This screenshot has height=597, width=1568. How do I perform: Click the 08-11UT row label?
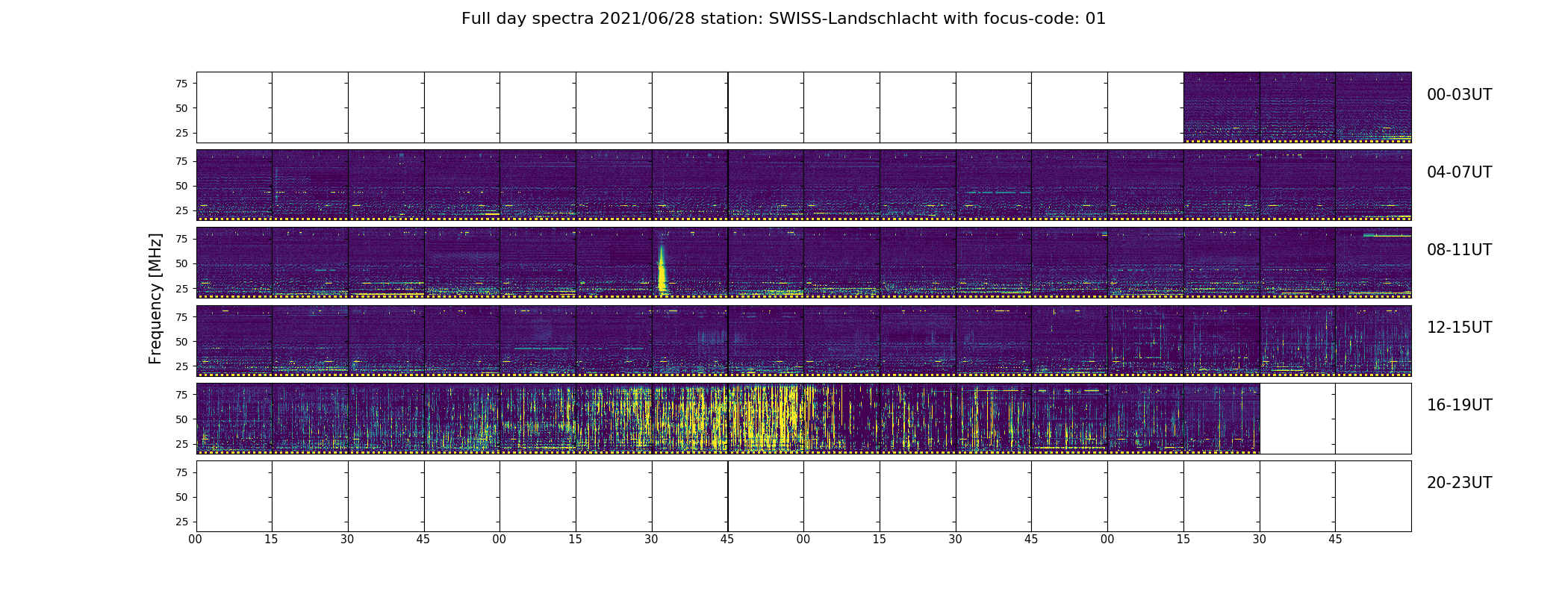pyautogui.click(x=1459, y=250)
